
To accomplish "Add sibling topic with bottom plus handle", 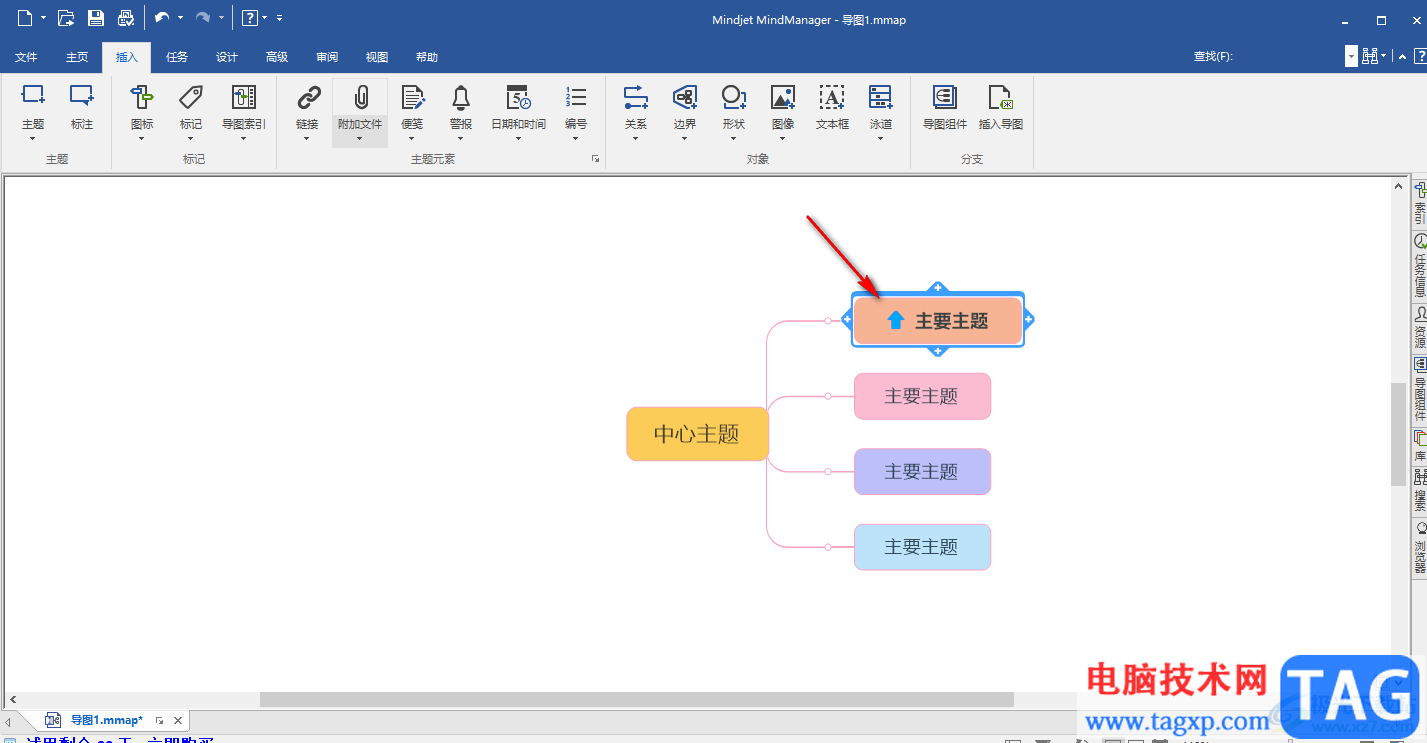I will (937, 351).
